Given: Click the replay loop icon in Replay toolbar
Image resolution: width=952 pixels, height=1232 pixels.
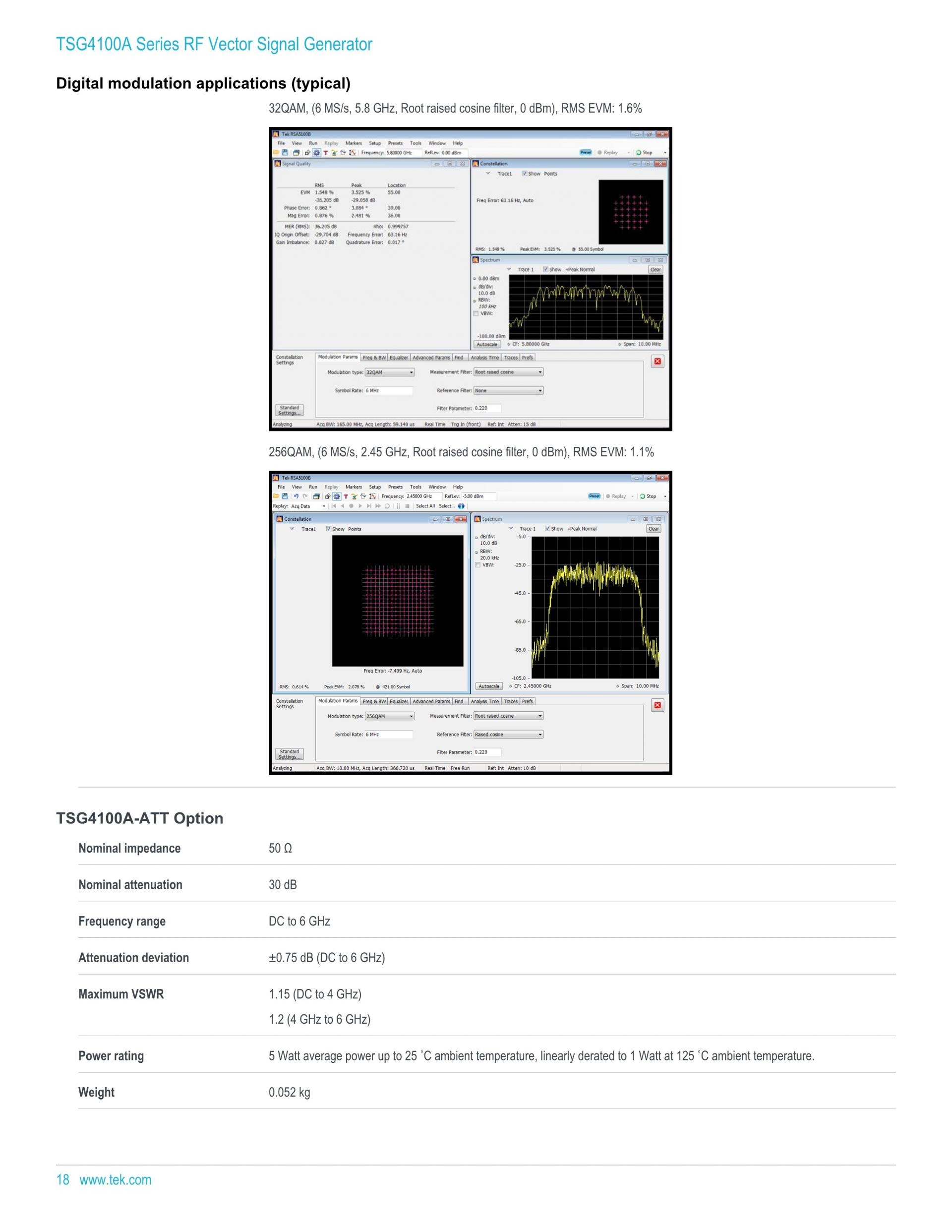Looking at the screenshot, I should pos(387,506).
